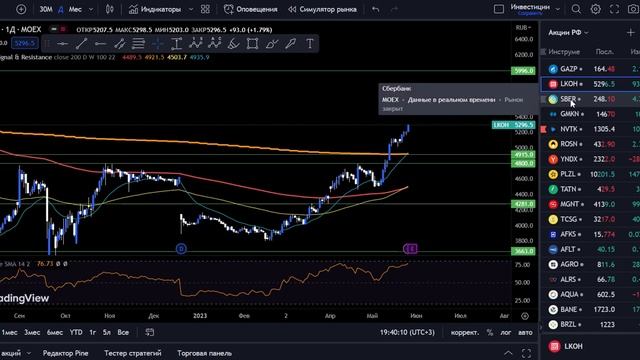Open the Инвестиции layout name dropdown
Screen dimensions: 640x360
click(x=535, y=9)
